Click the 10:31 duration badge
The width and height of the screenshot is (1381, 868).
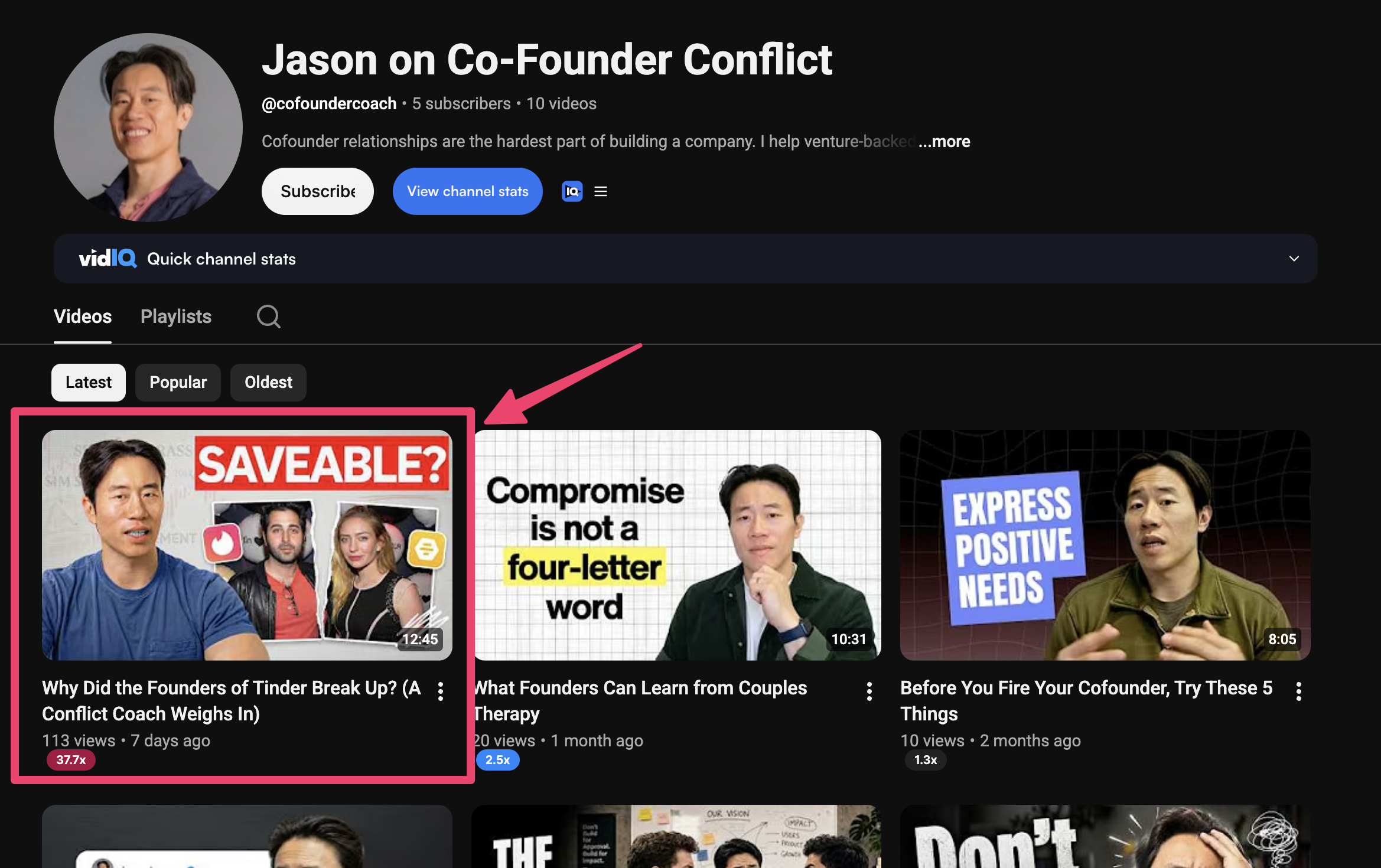click(849, 639)
